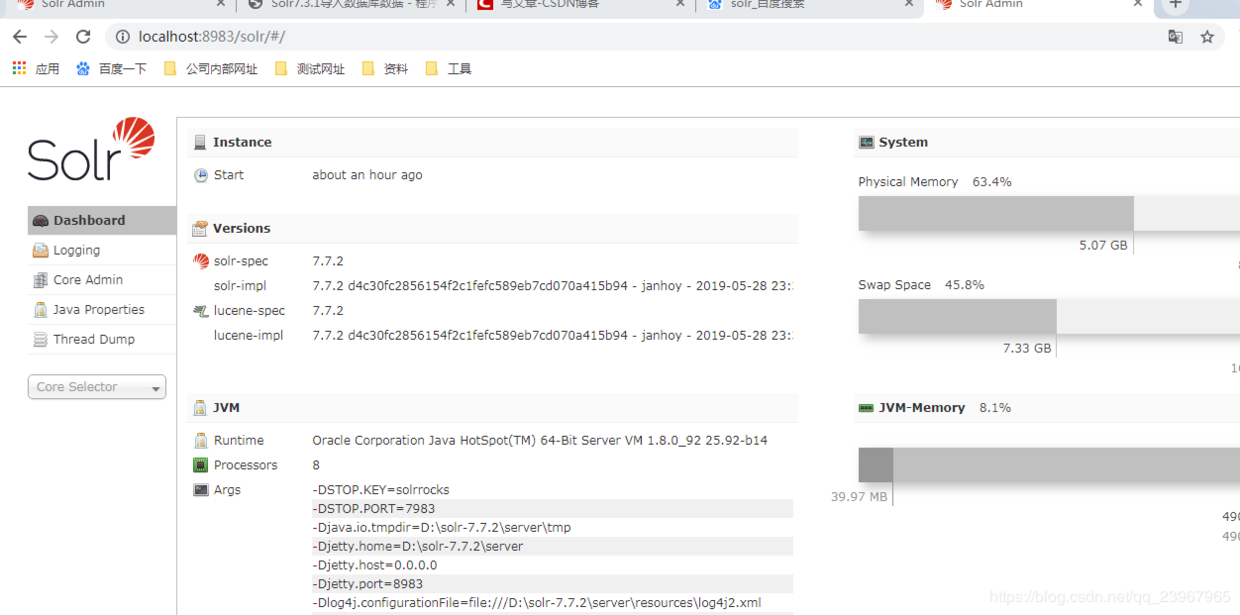Image resolution: width=1240 pixels, height=615 pixels.
Task: Click the Physical Memory usage bar
Action: (1049, 214)
